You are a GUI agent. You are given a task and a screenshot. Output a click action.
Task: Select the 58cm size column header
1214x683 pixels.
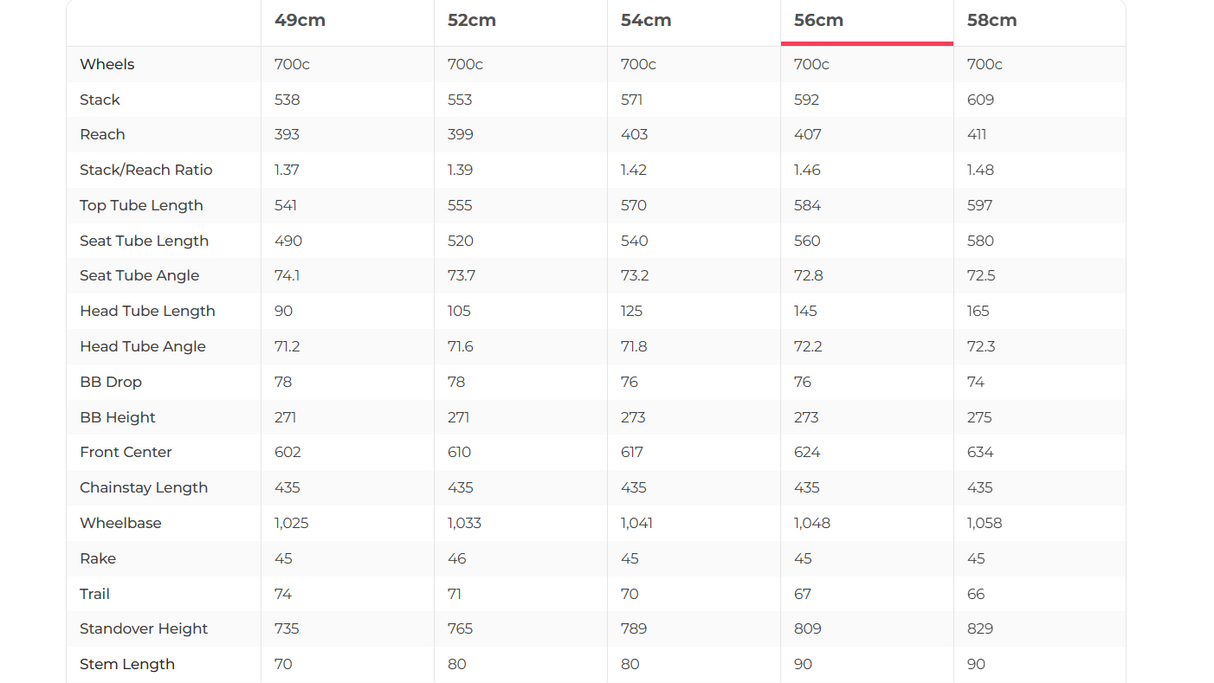tap(991, 21)
